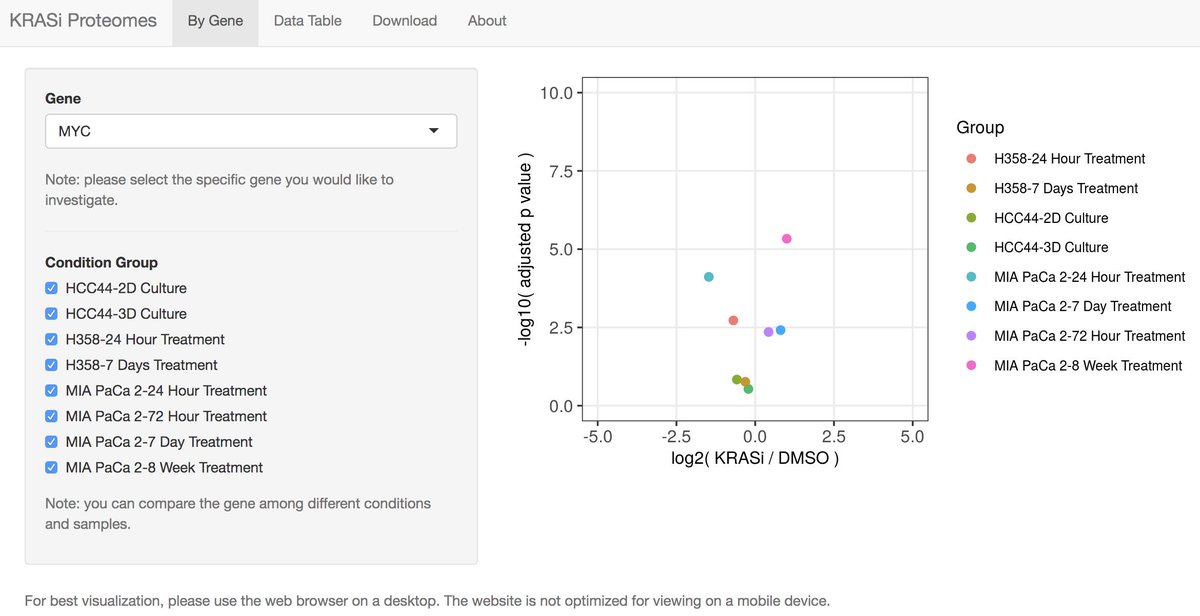Toggle MIA PaCa 2-8 Week Treatment checkbox

point(52,467)
